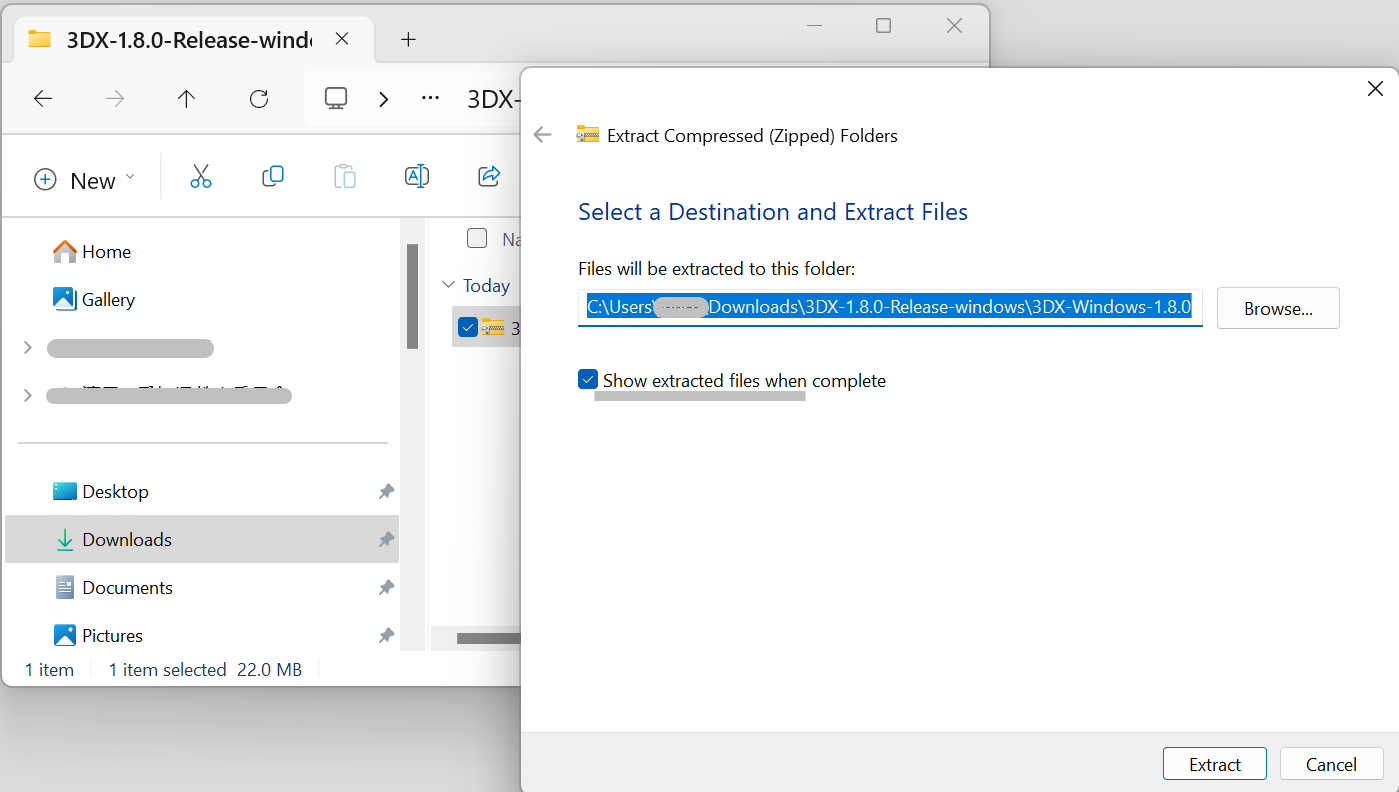Viewport: 1399px width, 792px height.
Task: Select the destination folder path field
Action: pyautogui.click(x=889, y=306)
